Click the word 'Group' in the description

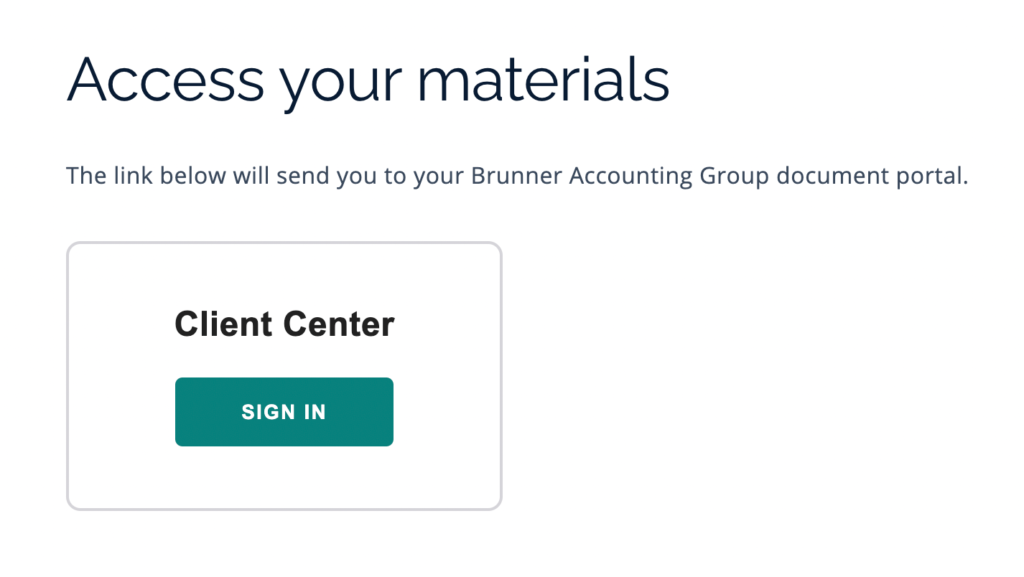735,176
